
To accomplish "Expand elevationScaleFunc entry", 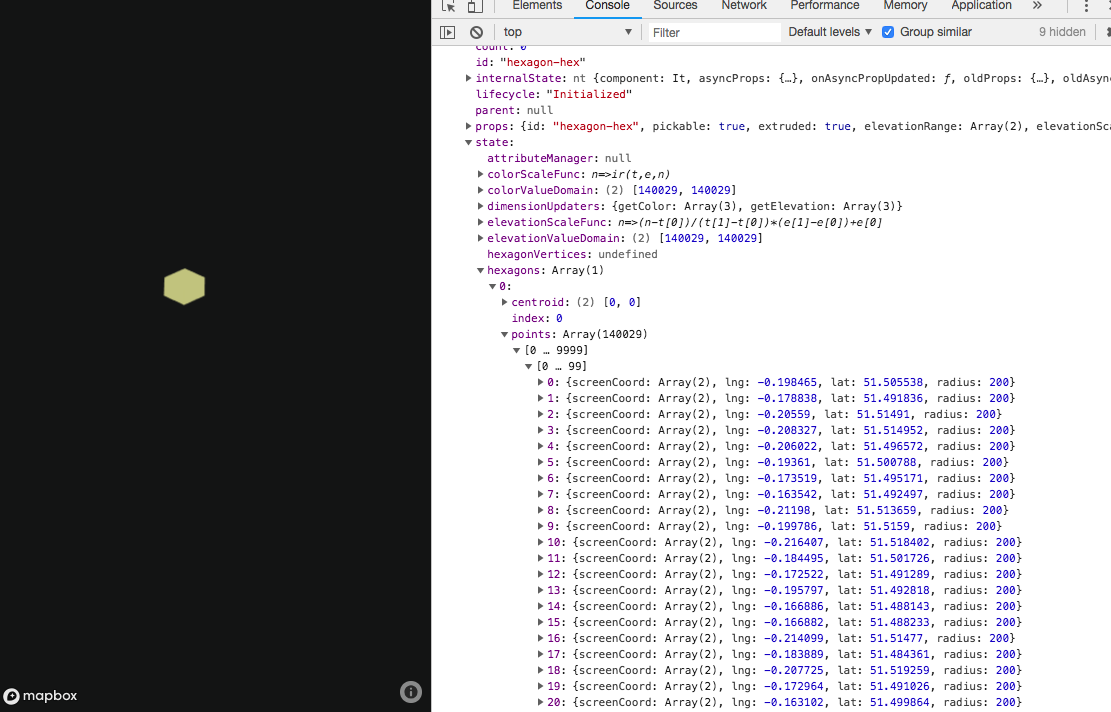I will pos(480,222).
